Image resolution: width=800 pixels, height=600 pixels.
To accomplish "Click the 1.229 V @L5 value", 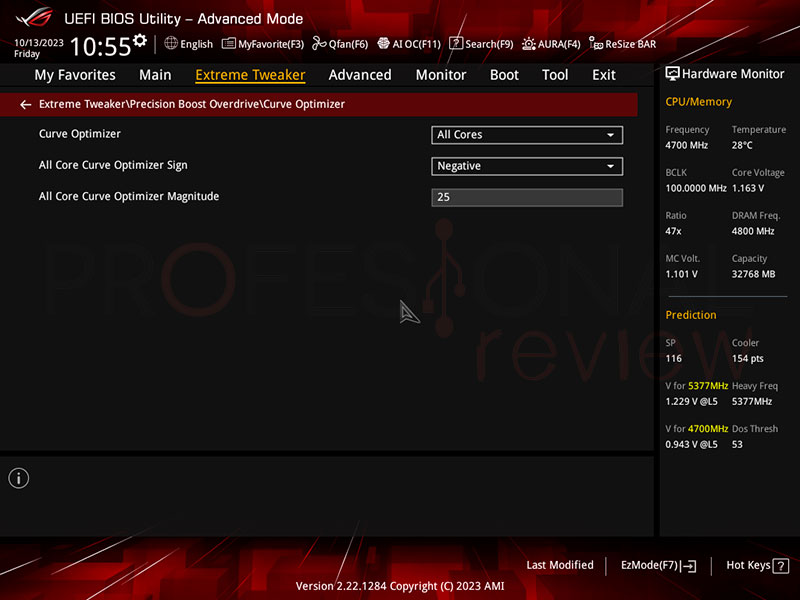I will [x=691, y=402].
